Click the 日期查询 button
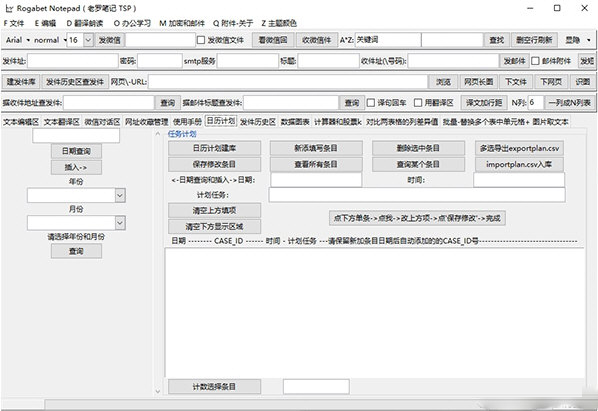 point(76,151)
